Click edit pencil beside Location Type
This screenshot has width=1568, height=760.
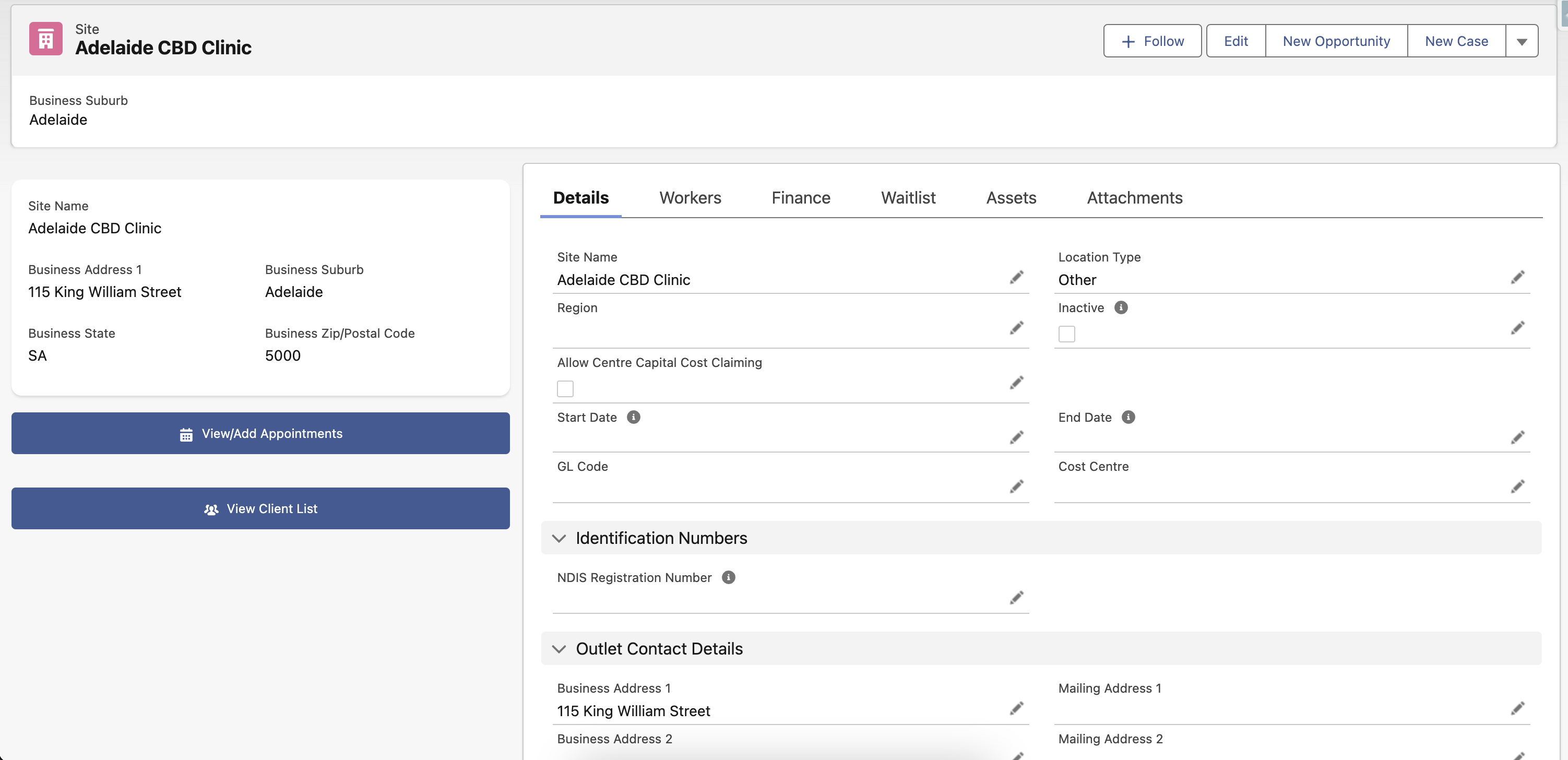point(1517,278)
